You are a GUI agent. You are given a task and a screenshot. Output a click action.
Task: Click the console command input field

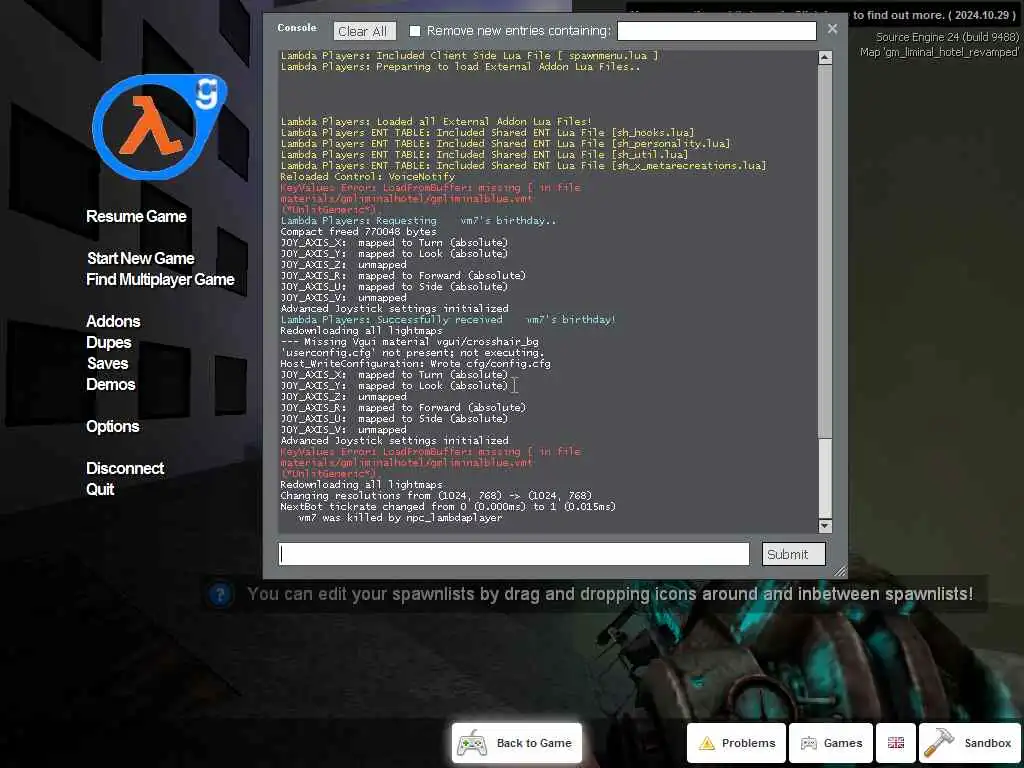pos(513,554)
